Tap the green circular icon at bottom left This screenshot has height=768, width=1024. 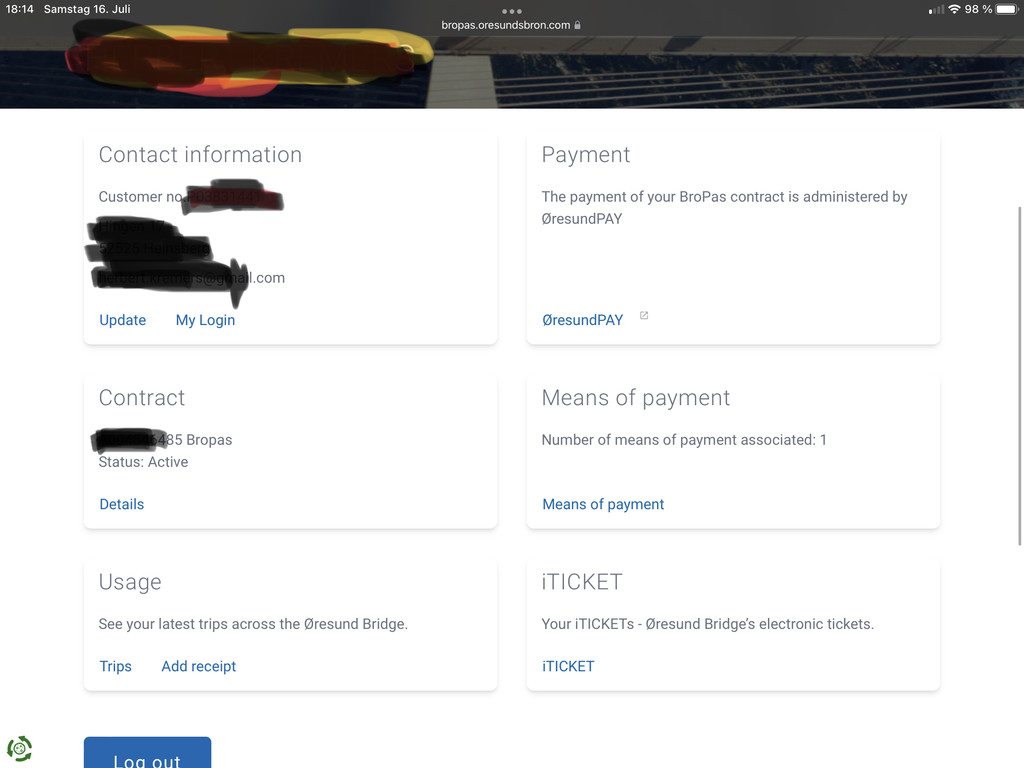pos(20,748)
